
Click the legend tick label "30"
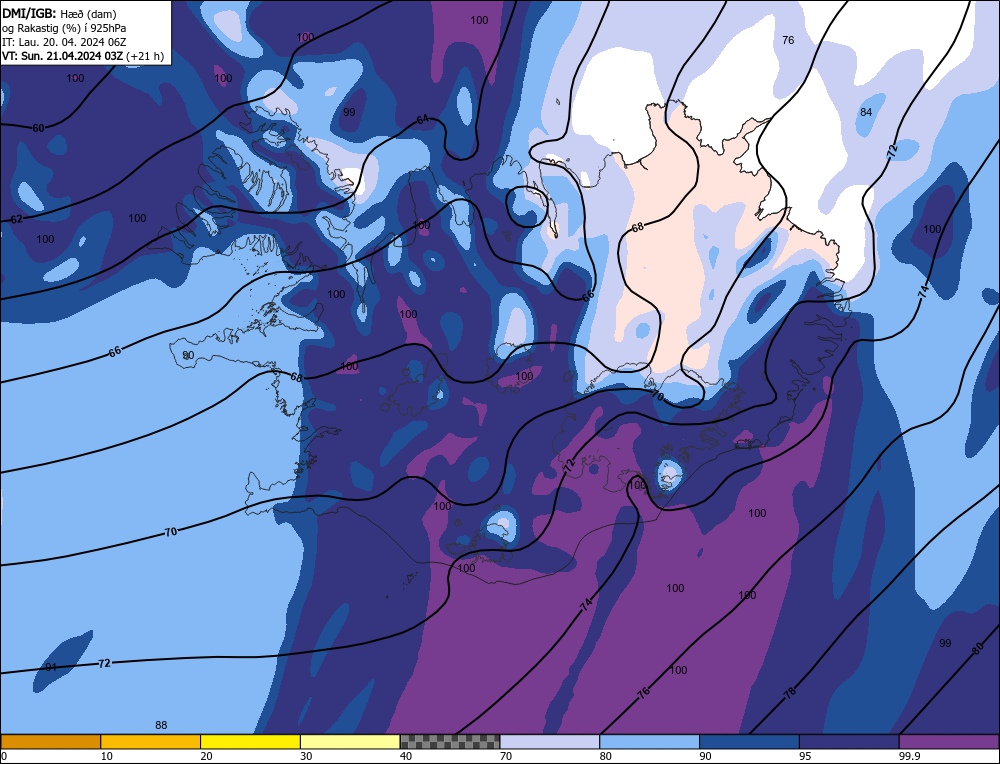point(306,756)
